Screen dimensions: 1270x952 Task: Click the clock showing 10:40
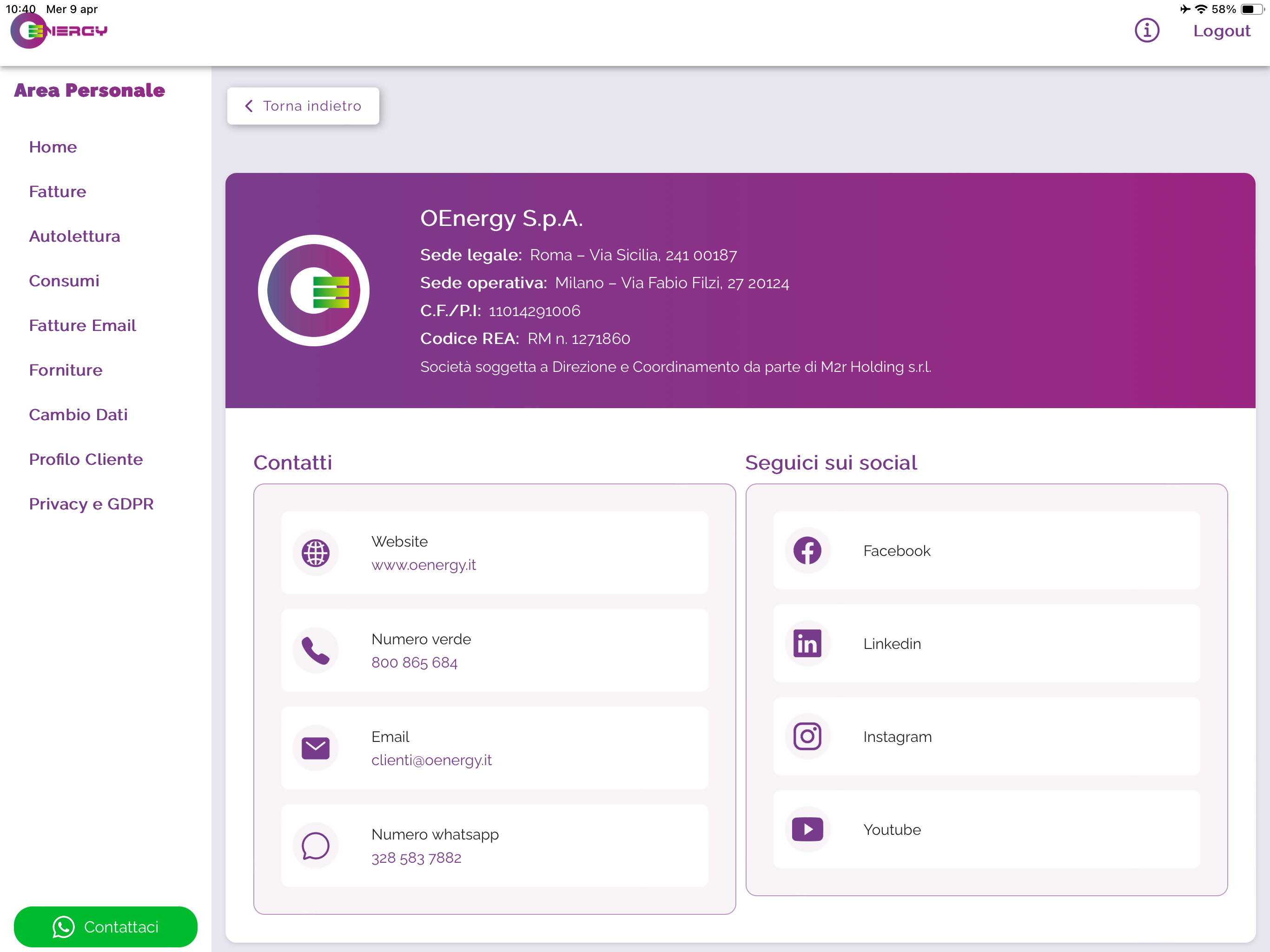click(20, 9)
